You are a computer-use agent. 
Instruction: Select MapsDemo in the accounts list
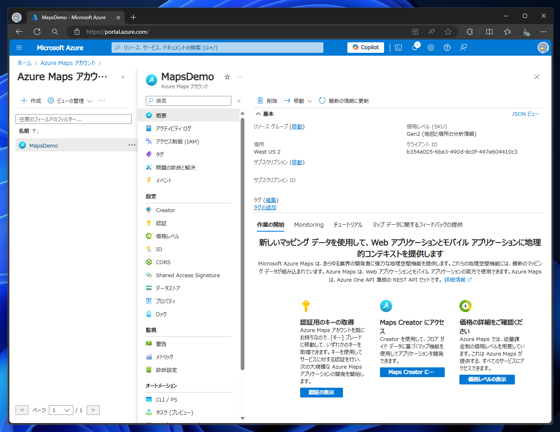(x=43, y=145)
